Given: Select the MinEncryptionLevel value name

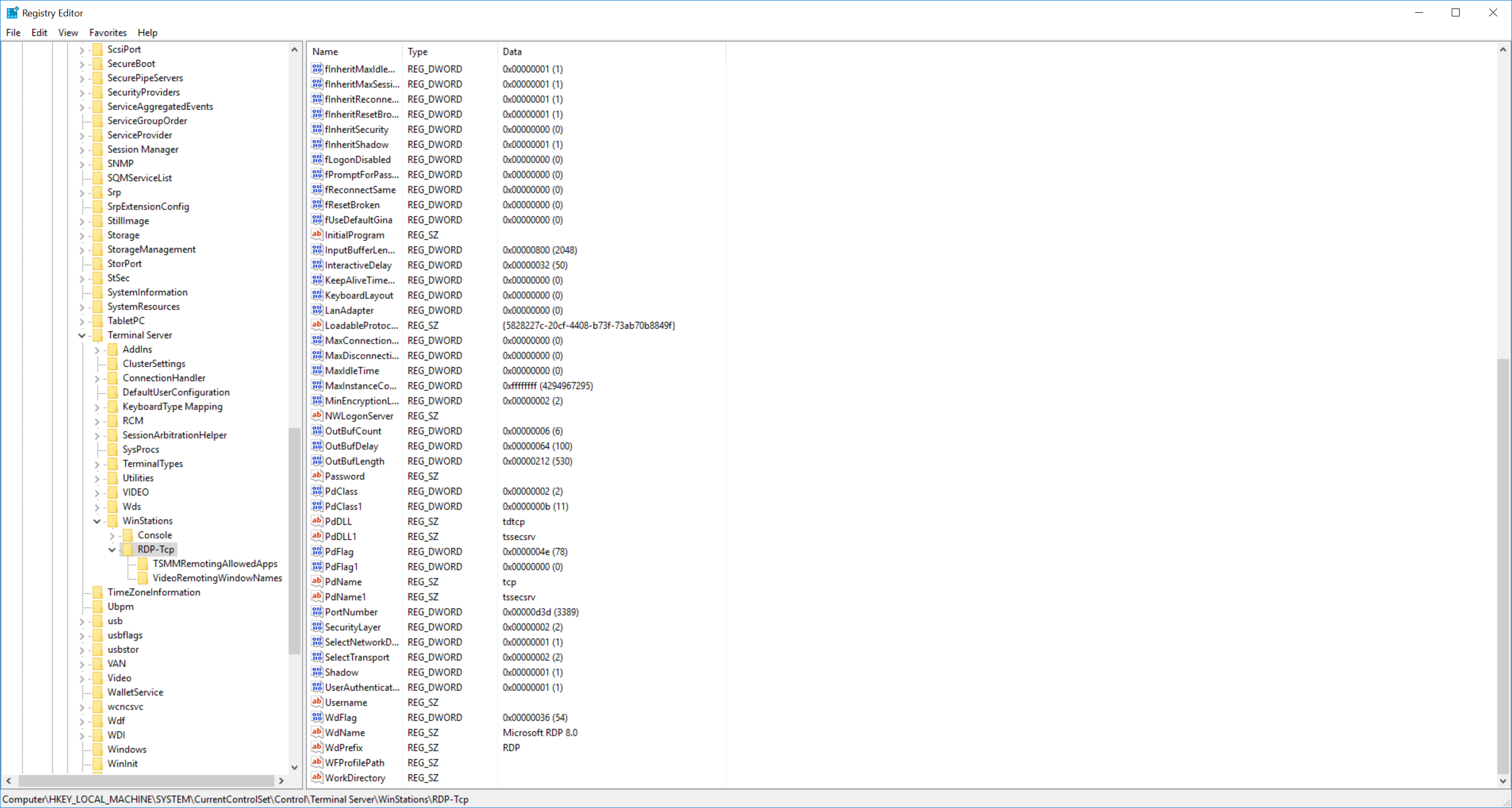Looking at the screenshot, I should [361, 401].
